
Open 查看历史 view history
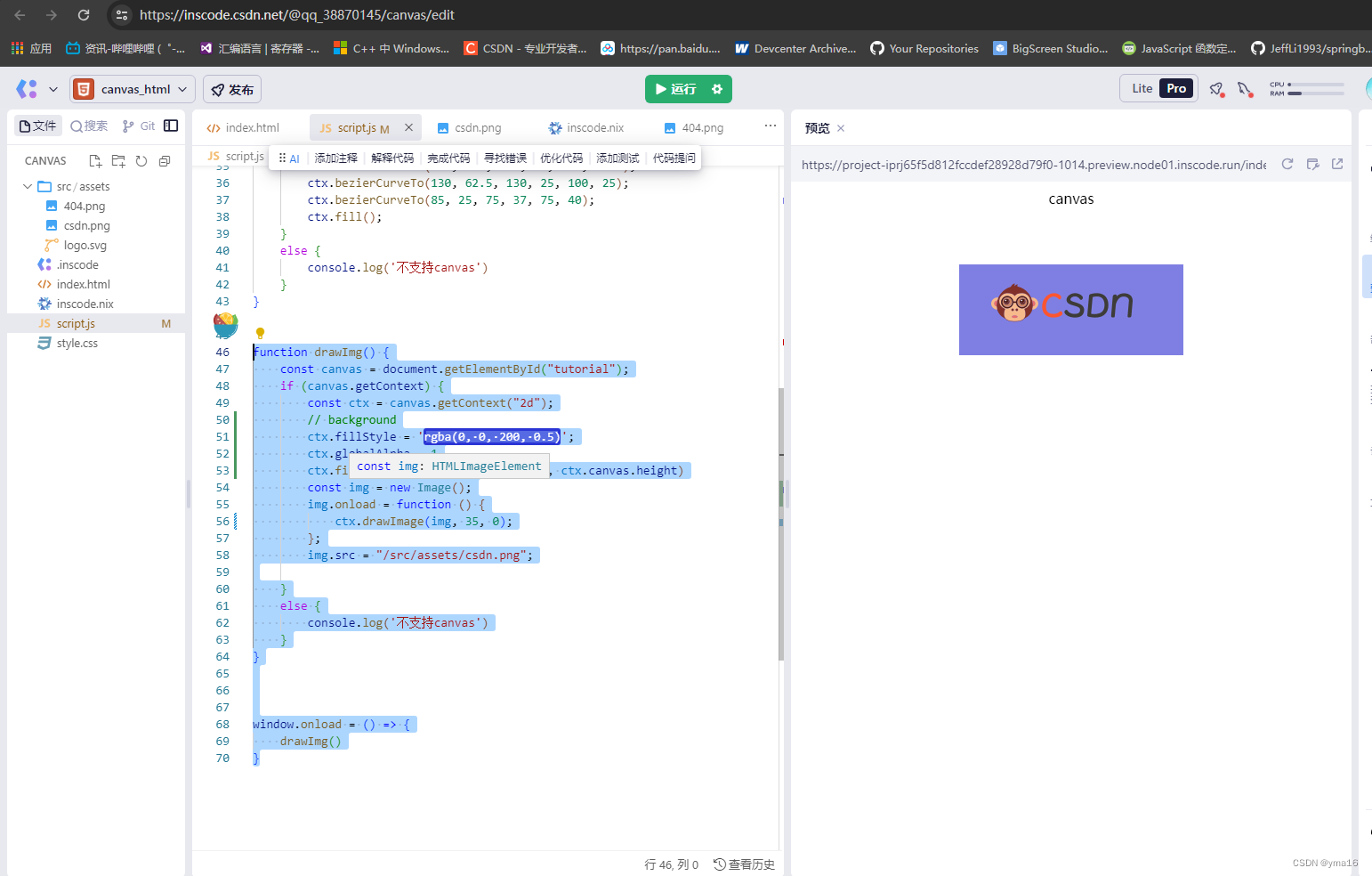click(x=744, y=864)
